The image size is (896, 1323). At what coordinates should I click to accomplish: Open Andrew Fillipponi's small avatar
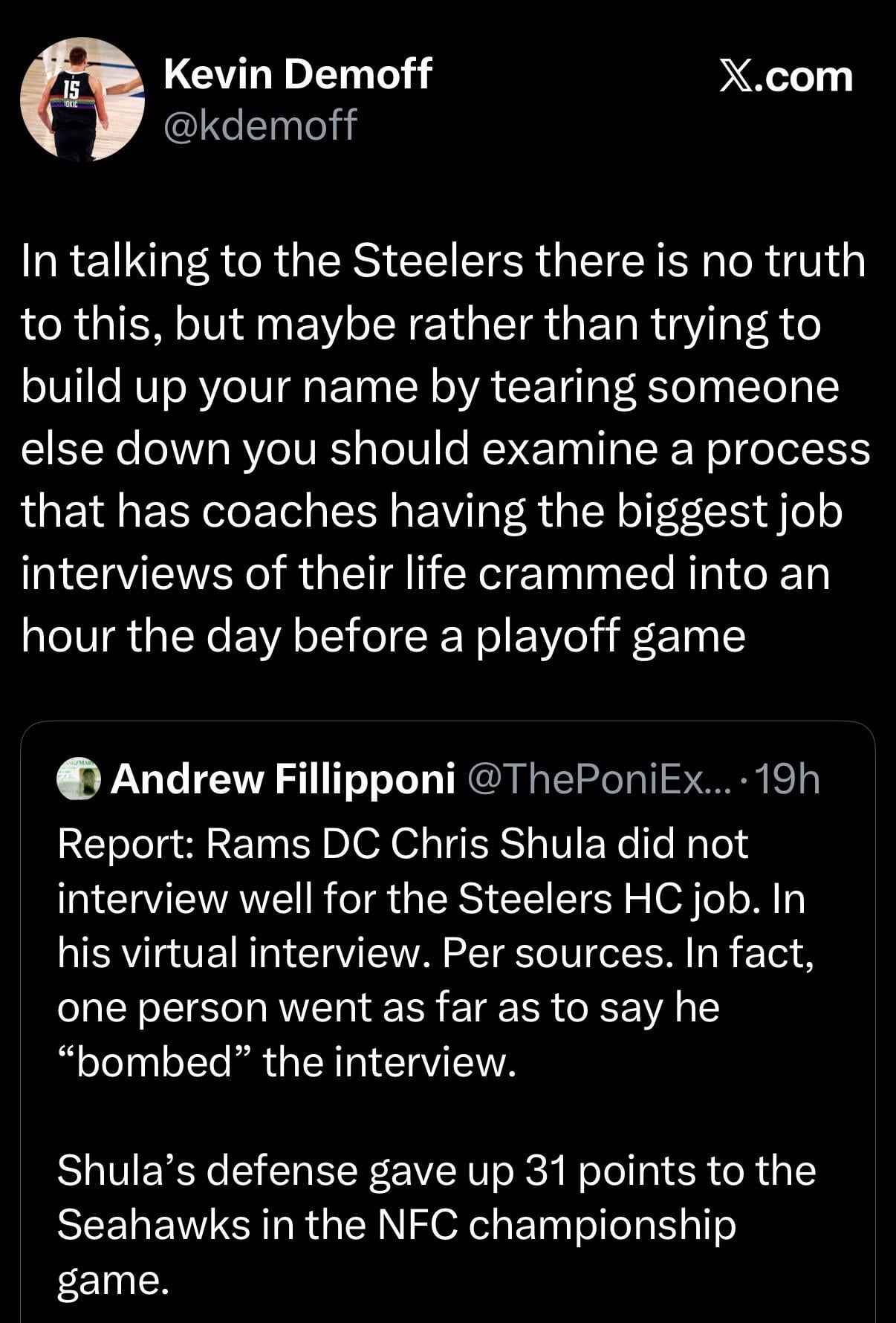(x=78, y=779)
